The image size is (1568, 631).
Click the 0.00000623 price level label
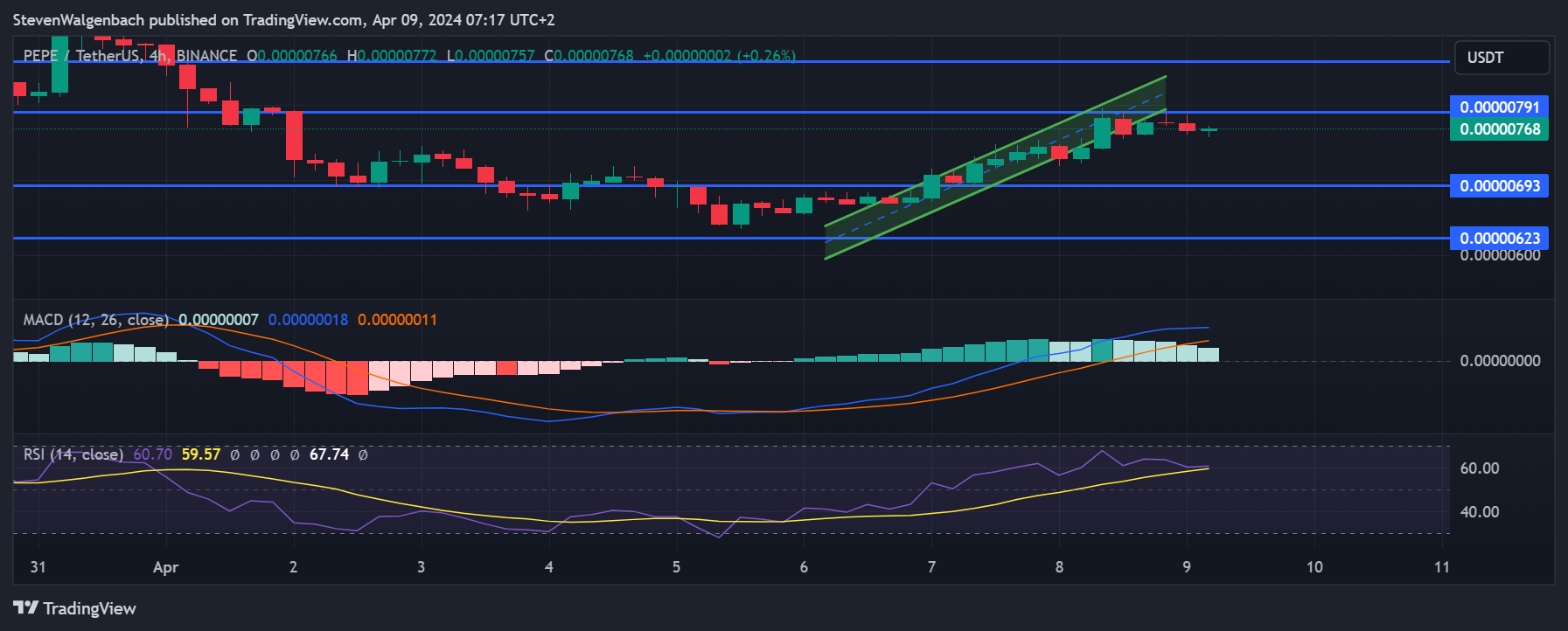1499,238
